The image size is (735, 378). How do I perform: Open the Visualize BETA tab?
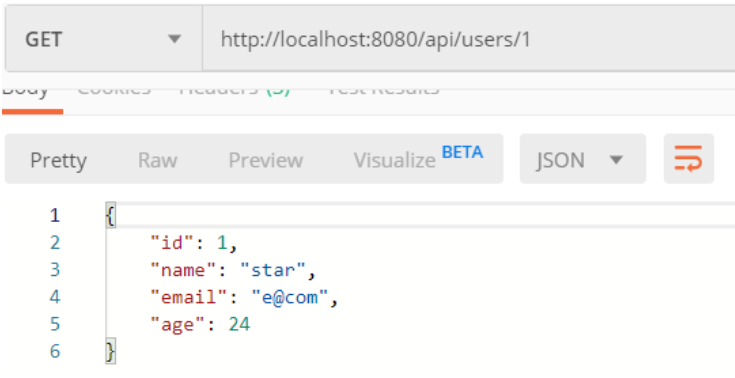coord(418,159)
